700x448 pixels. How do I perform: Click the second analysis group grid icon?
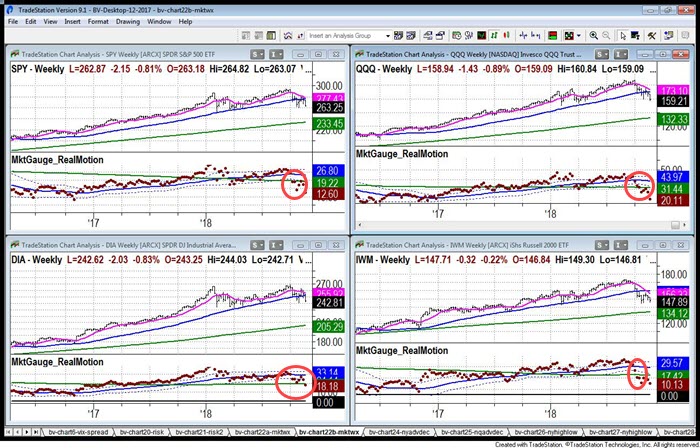coord(411,36)
